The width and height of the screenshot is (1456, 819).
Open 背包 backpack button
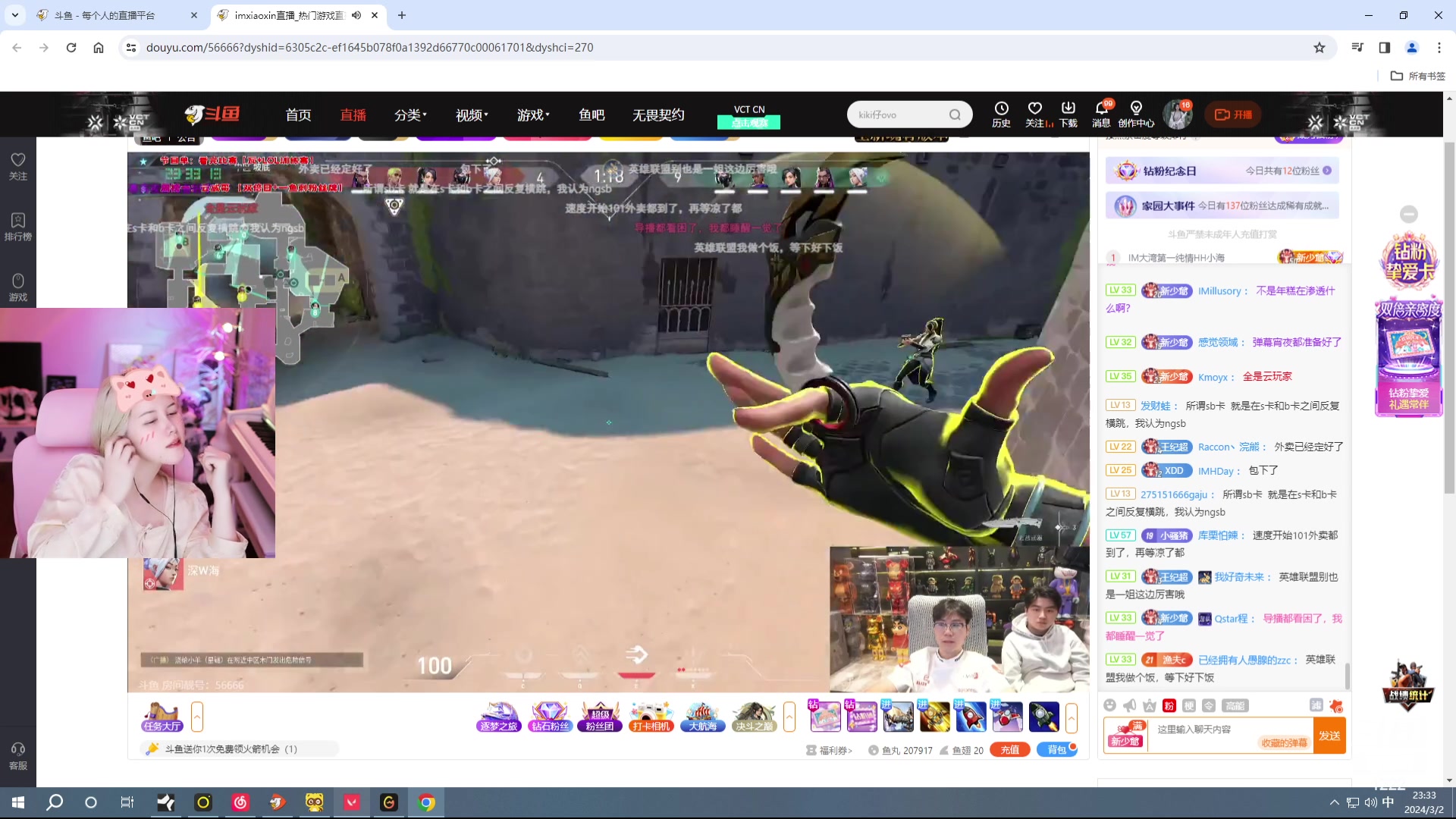pos(1056,750)
